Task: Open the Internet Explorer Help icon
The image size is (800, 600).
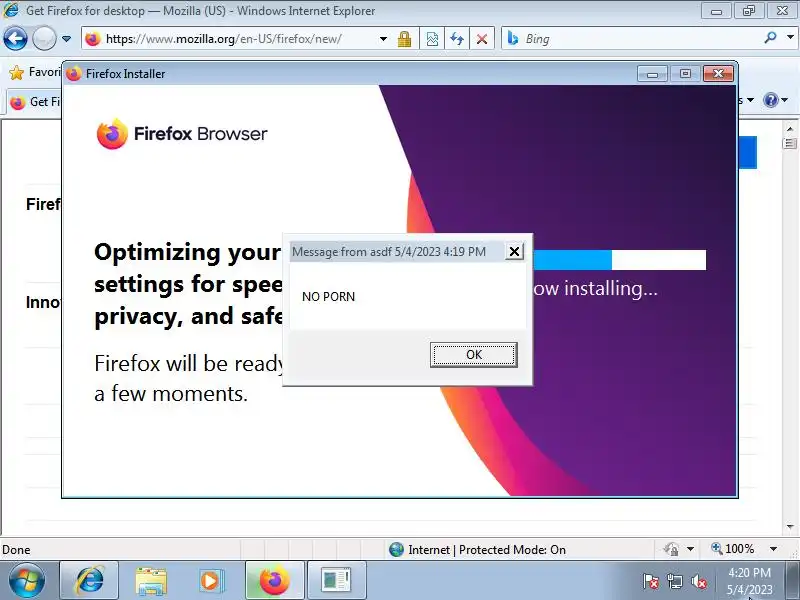Action: point(770,100)
